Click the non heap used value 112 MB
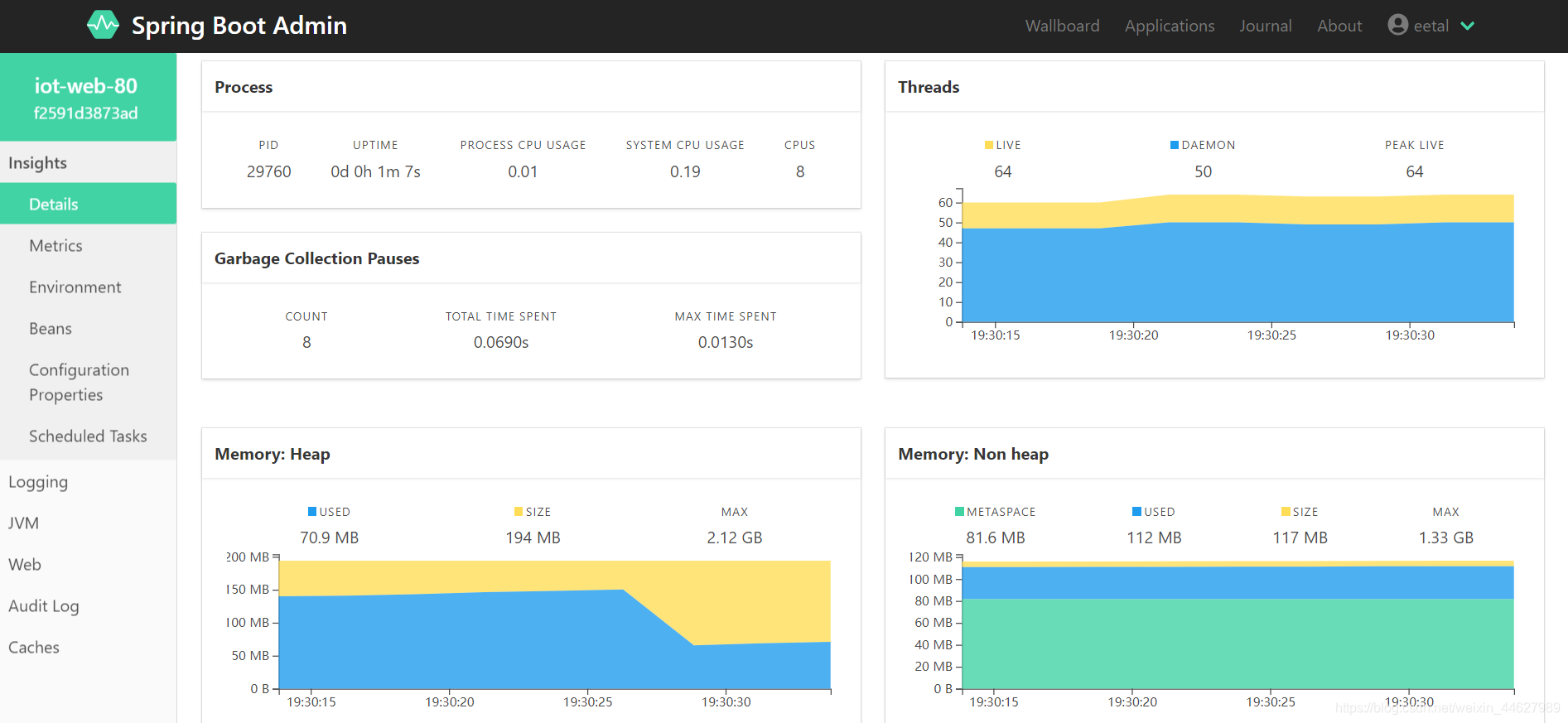This screenshot has height=723, width=1568. [x=1154, y=537]
